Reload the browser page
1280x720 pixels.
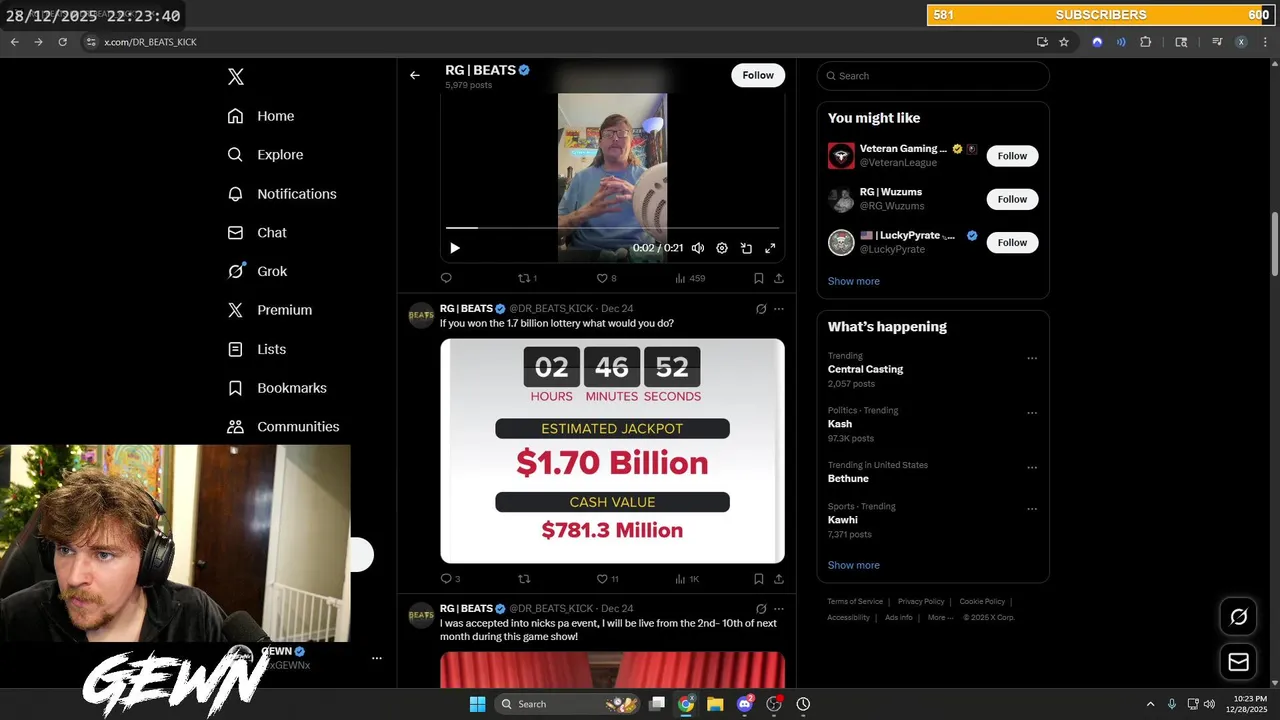coord(62,42)
